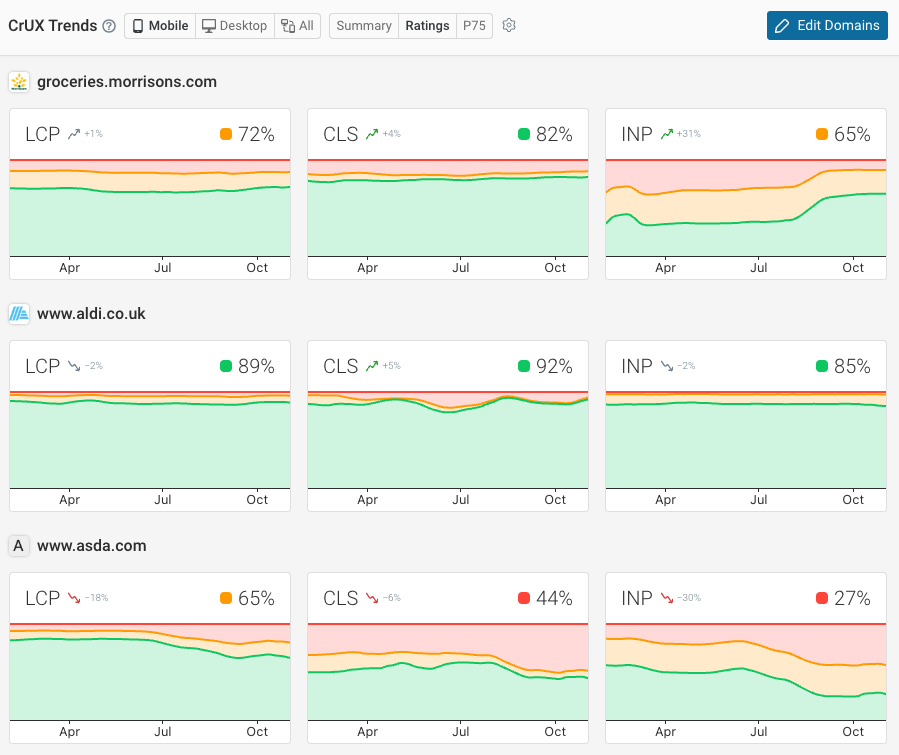The width and height of the screenshot is (899, 755).
Task: Click the red status dot beside CLS 44%
Action: 525,598
